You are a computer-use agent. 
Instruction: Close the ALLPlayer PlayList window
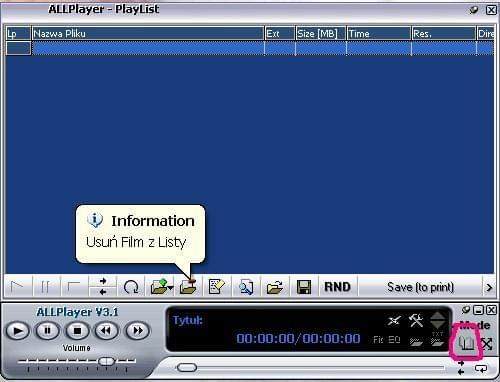[491, 10]
